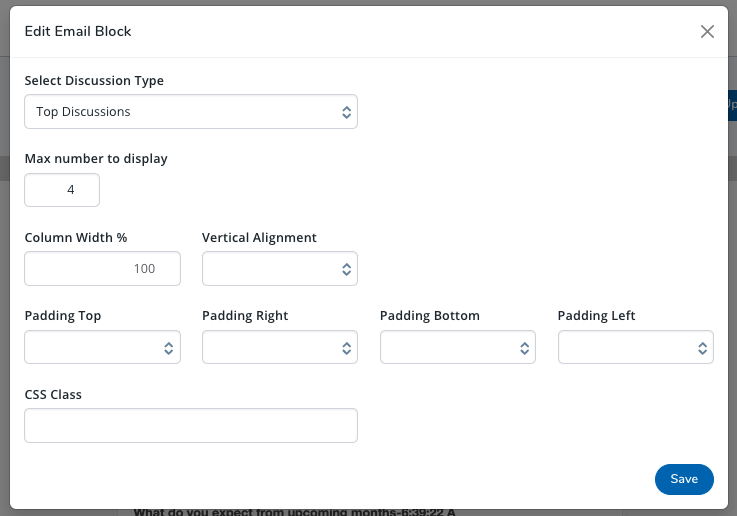Image resolution: width=737 pixels, height=516 pixels.
Task: Click the Max number to display field
Action: (x=62, y=190)
